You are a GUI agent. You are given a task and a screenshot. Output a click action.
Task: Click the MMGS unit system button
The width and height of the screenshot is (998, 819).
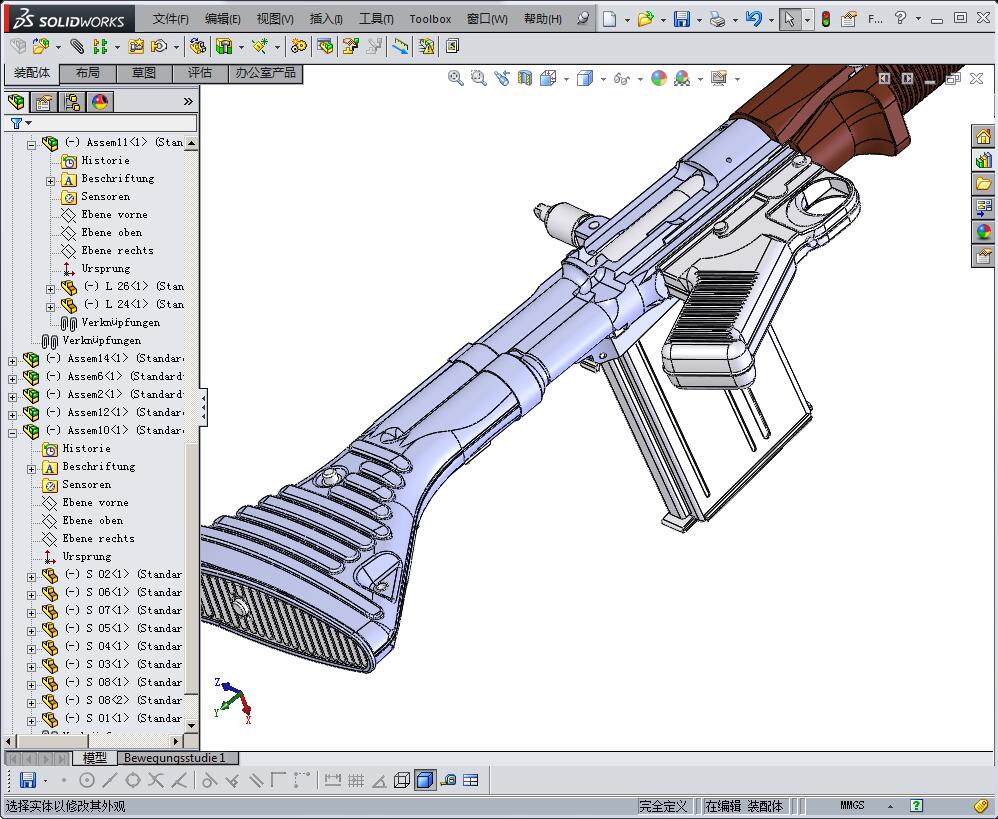tap(852, 805)
